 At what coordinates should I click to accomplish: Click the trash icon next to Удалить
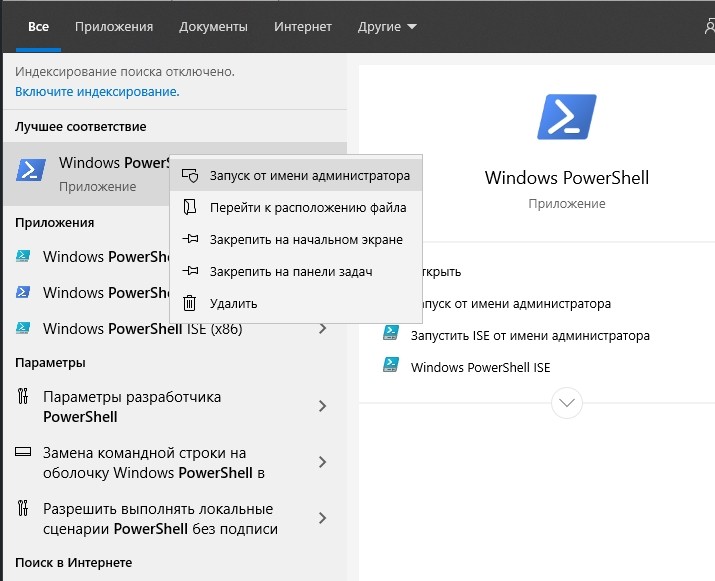(x=190, y=303)
